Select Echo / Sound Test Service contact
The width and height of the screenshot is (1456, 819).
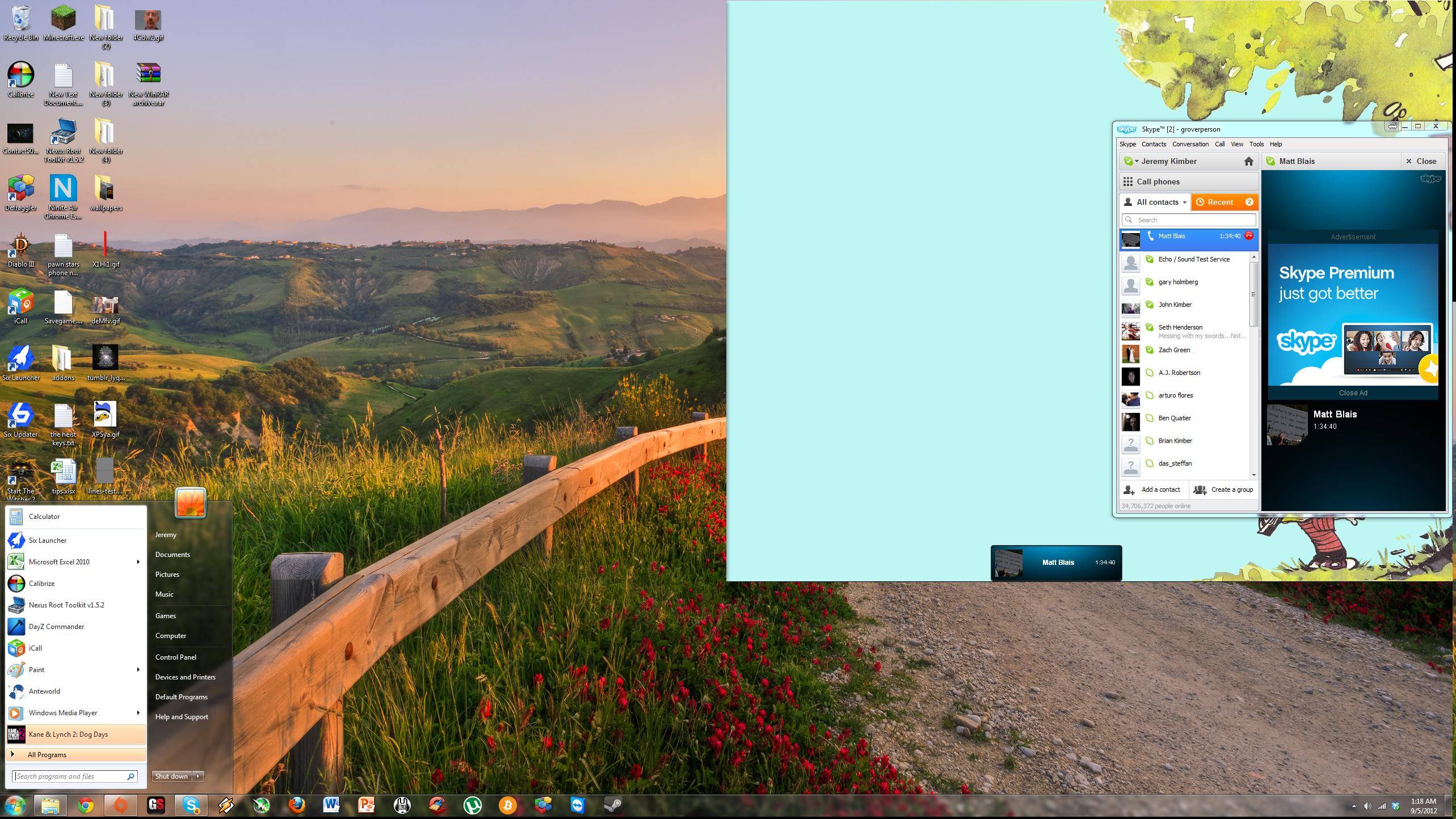pyautogui.click(x=1185, y=262)
